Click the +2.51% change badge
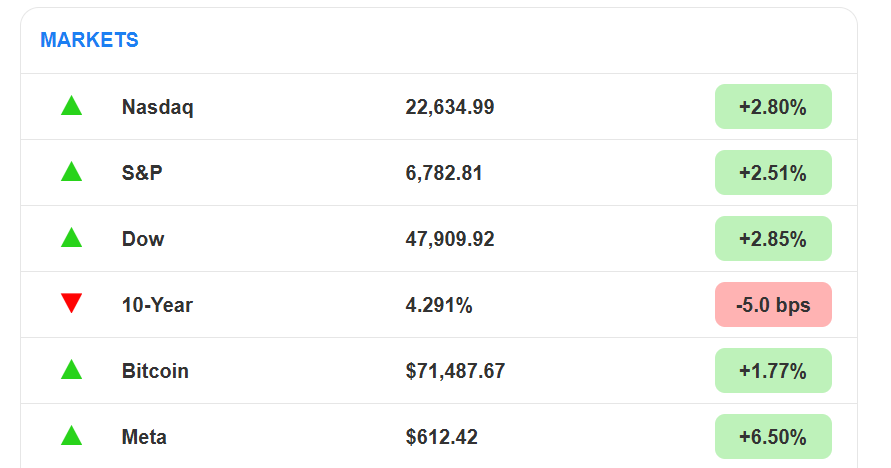The height and width of the screenshot is (468, 891). (773, 173)
